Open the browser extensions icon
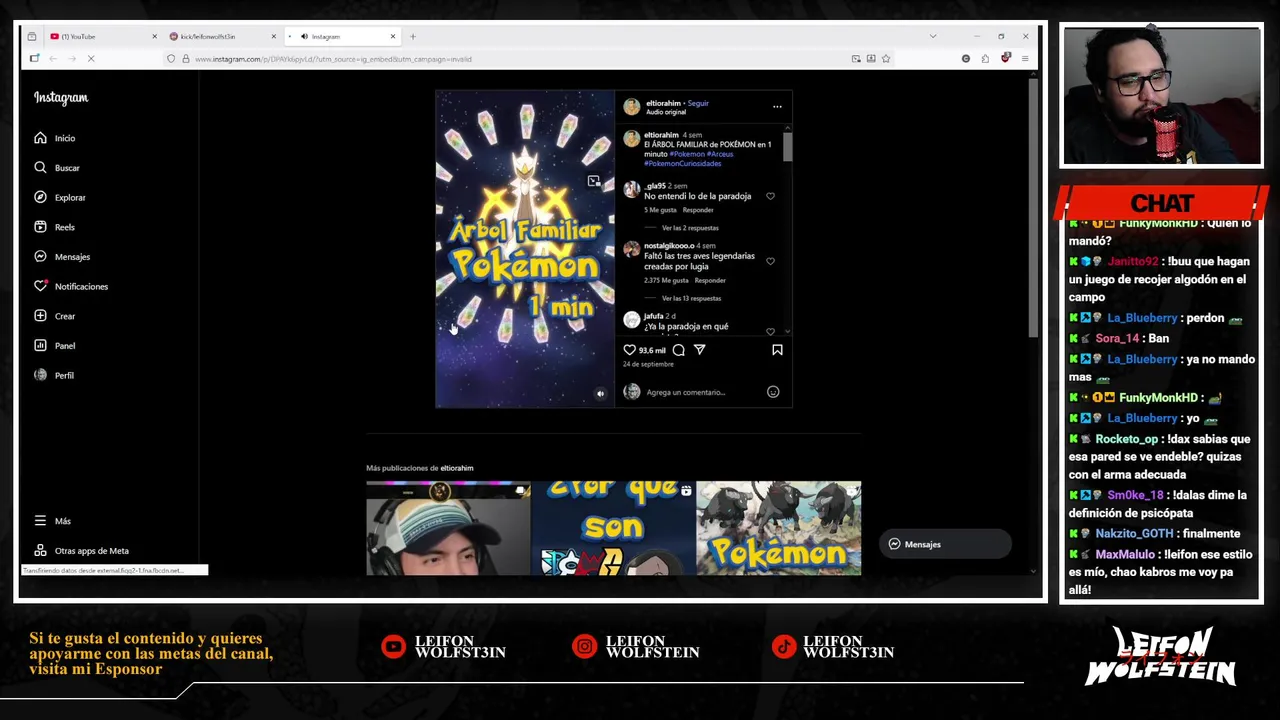 985,59
